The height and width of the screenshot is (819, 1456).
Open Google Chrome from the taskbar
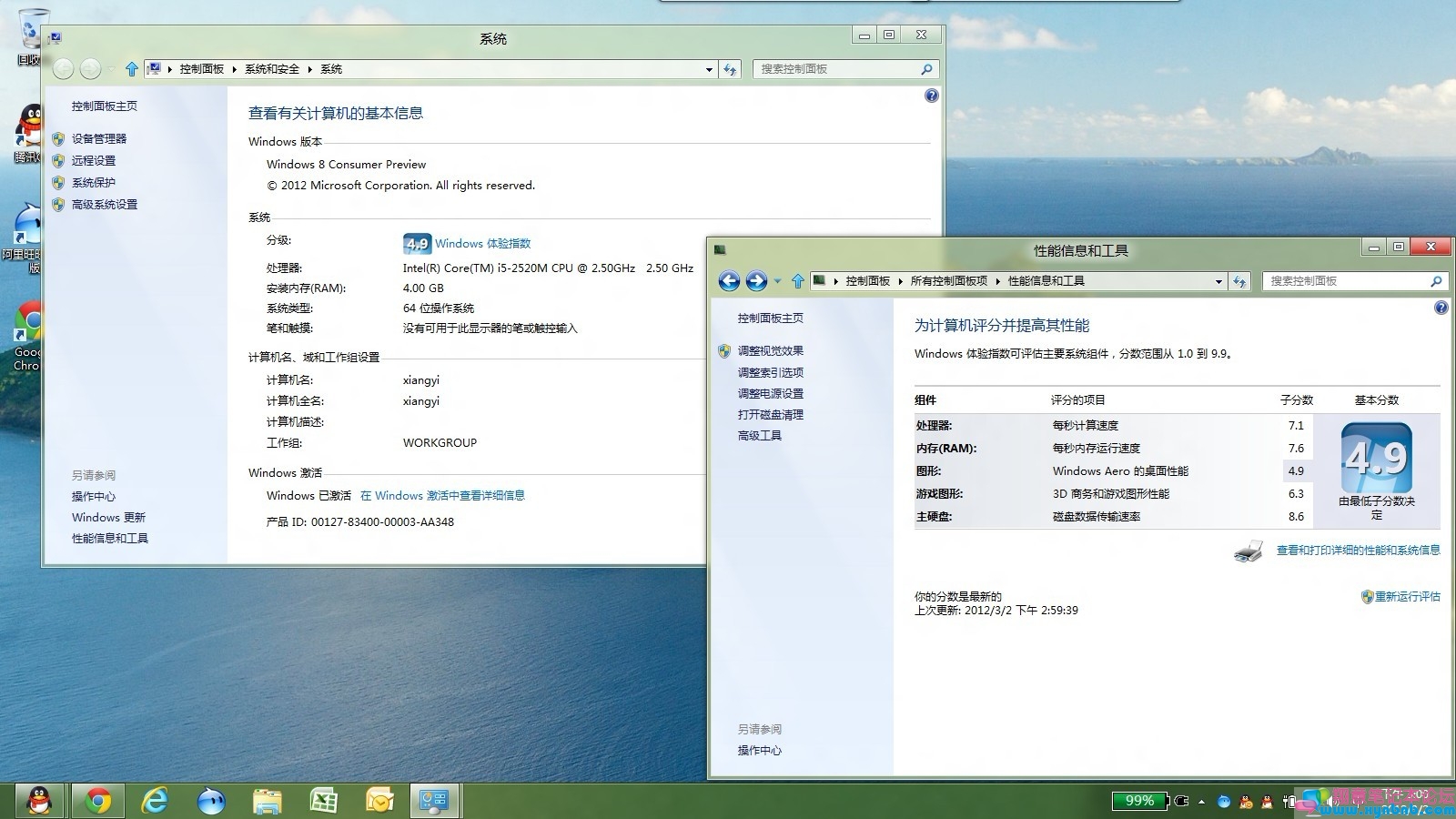coord(98,801)
